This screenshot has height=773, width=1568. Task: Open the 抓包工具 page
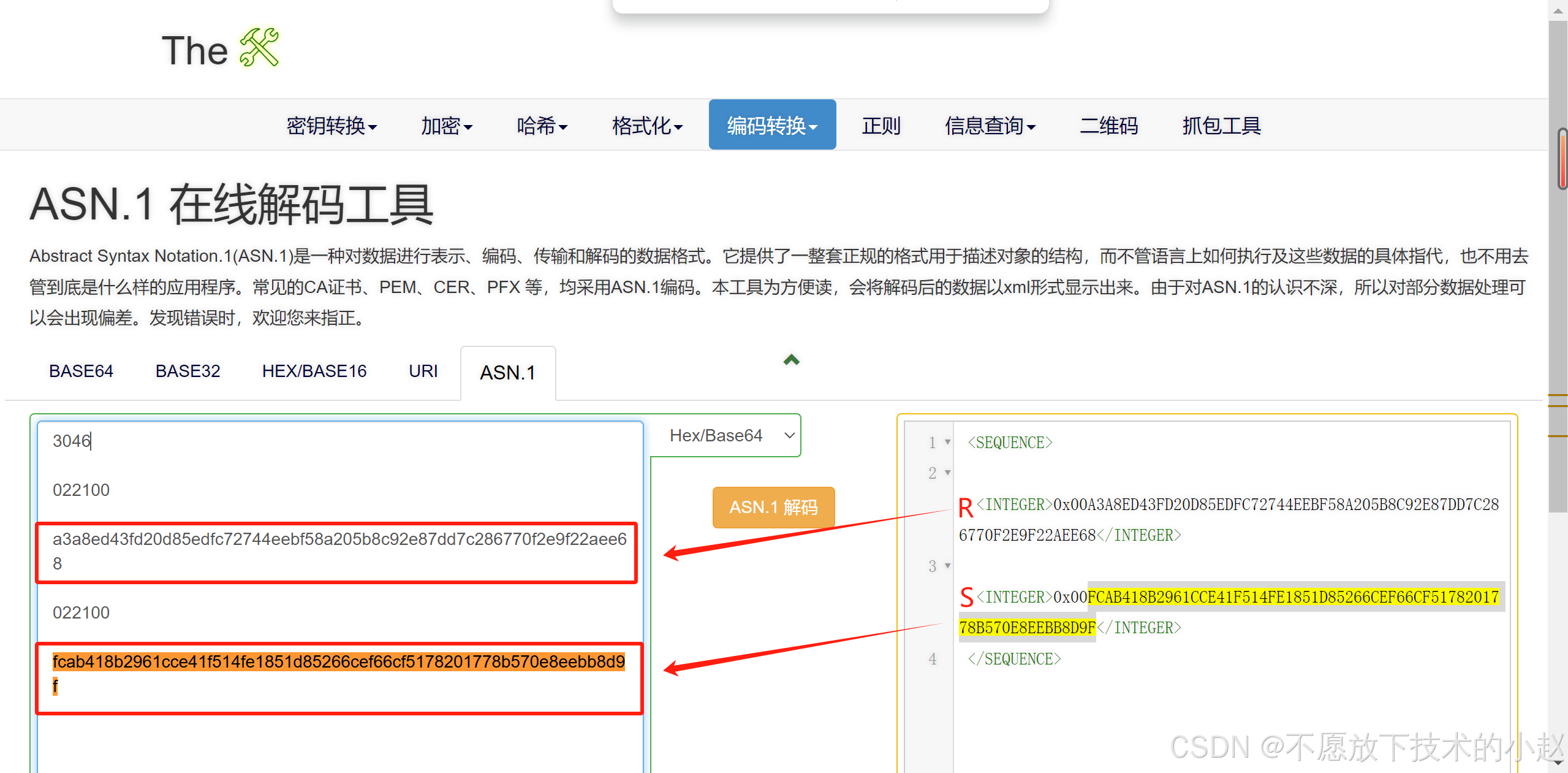[1221, 126]
